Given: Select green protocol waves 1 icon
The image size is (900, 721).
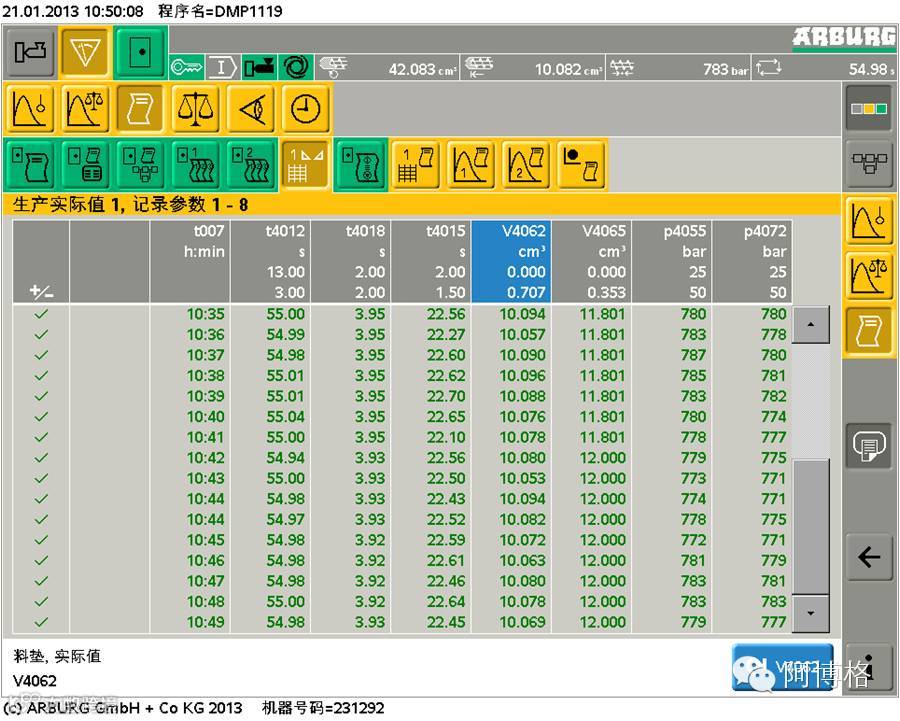Looking at the screenshot, I should point(195,164).
